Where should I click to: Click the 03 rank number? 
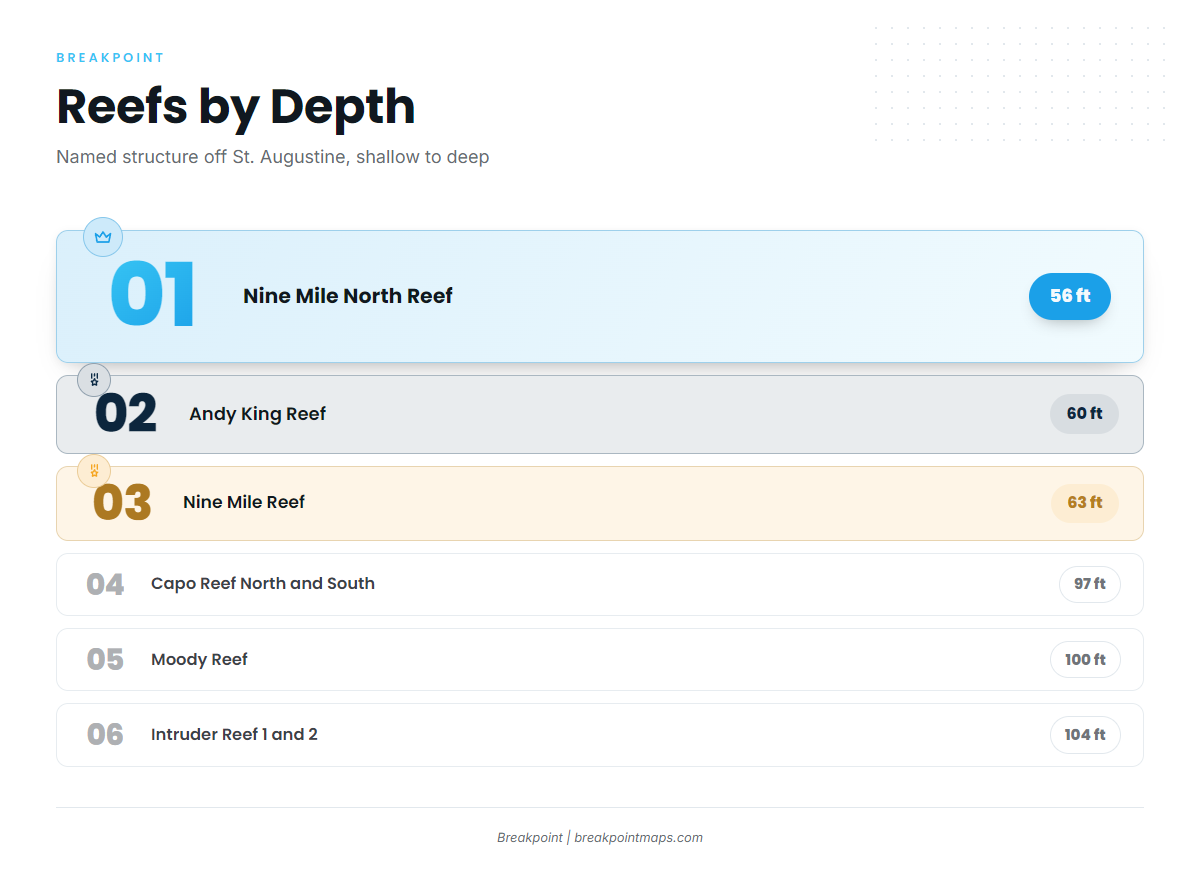click(122, 503)
